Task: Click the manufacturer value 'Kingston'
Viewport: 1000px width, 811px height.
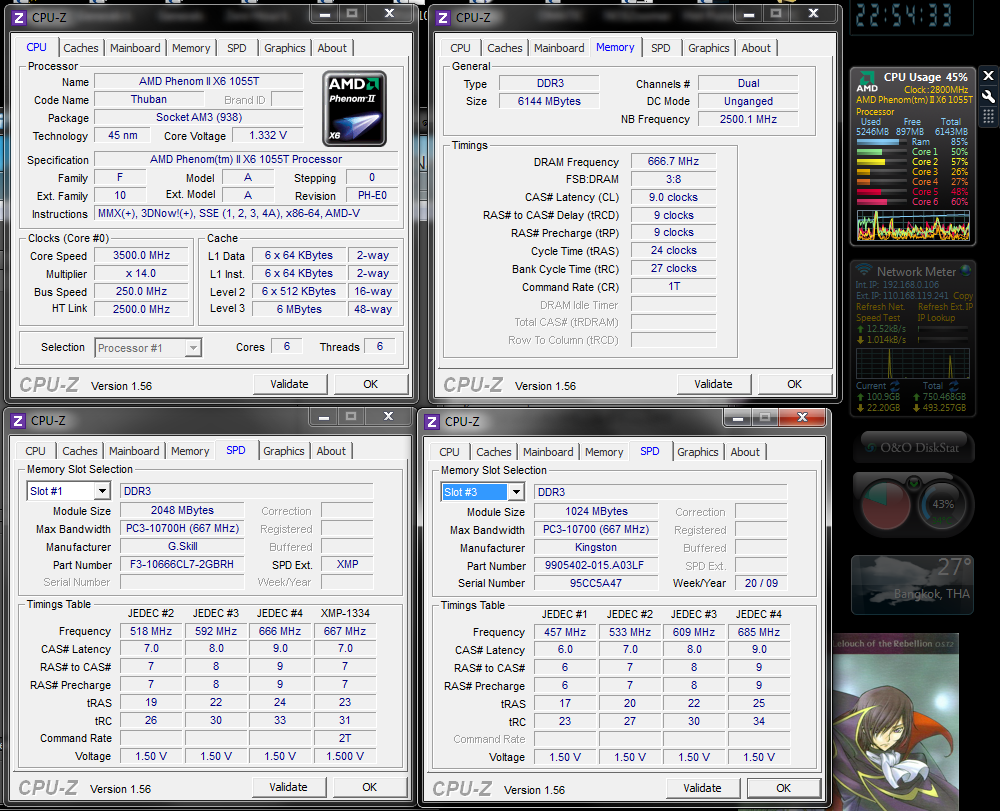Action: click(596, 548)
